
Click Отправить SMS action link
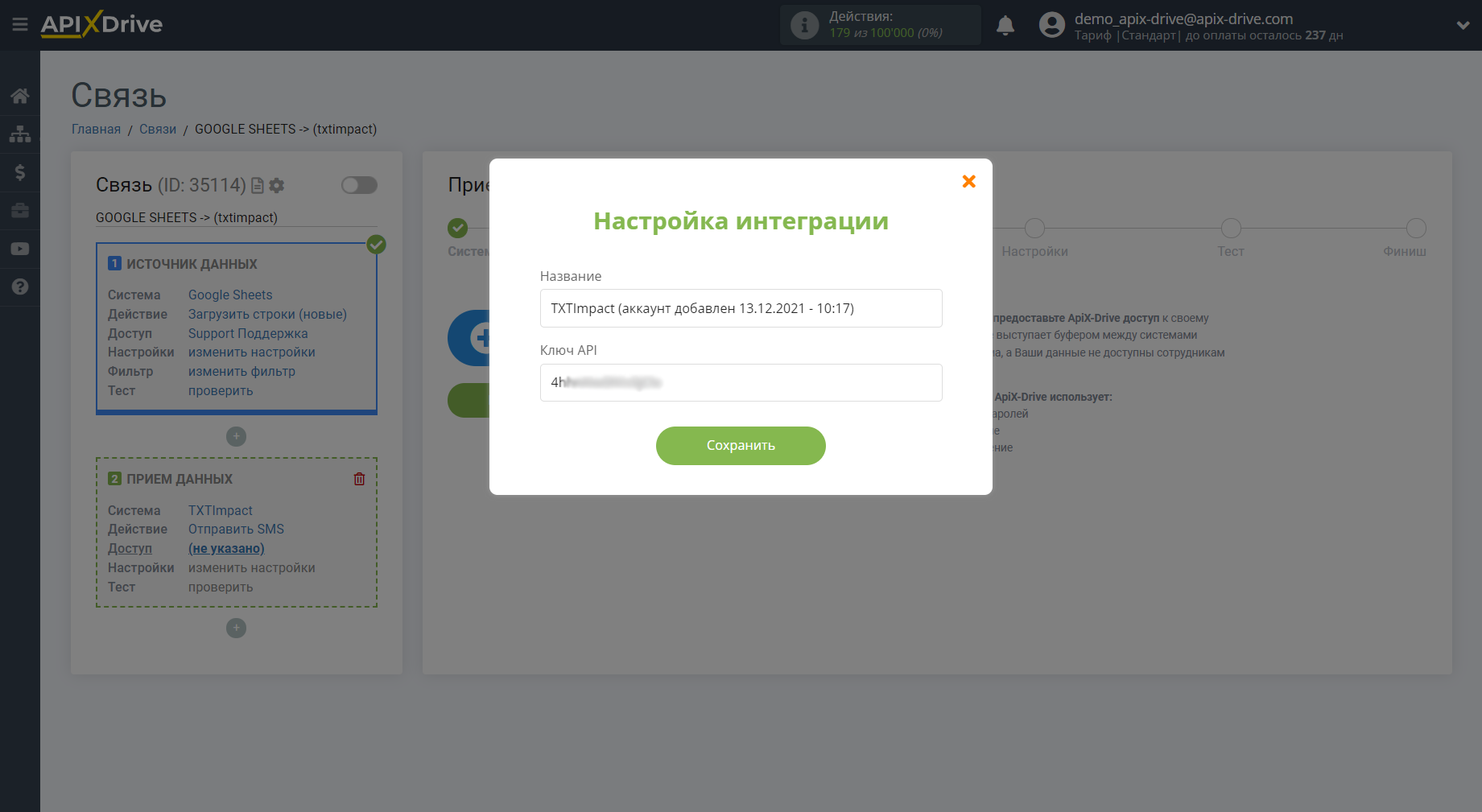point(236,530)
